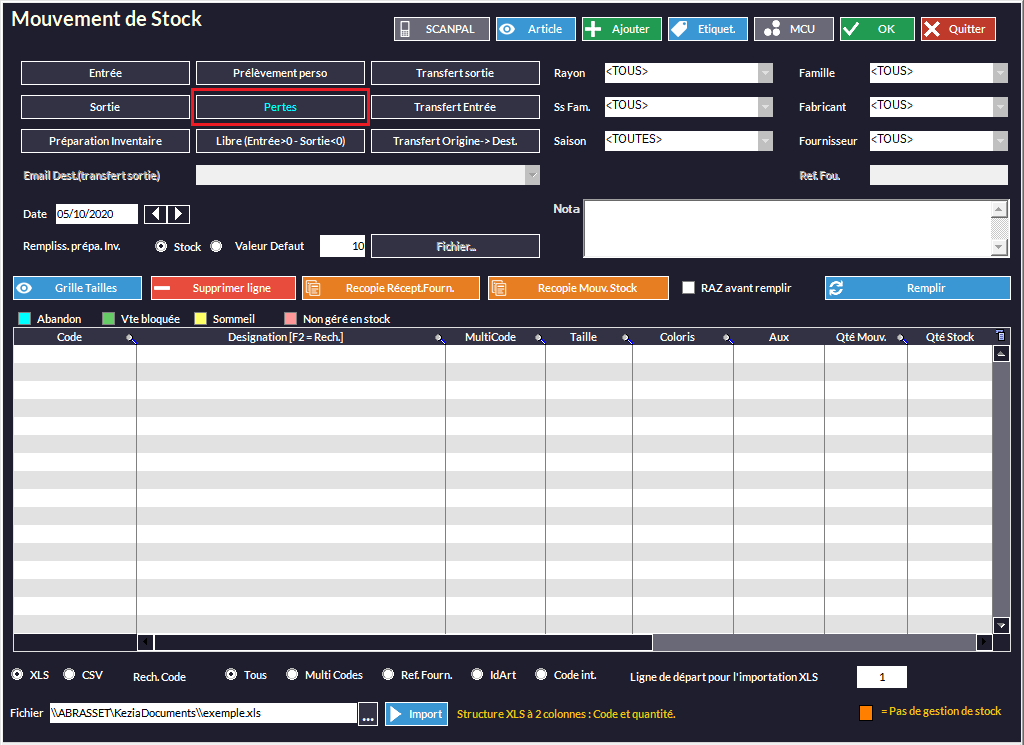Select the Entrée movement type

105,73
